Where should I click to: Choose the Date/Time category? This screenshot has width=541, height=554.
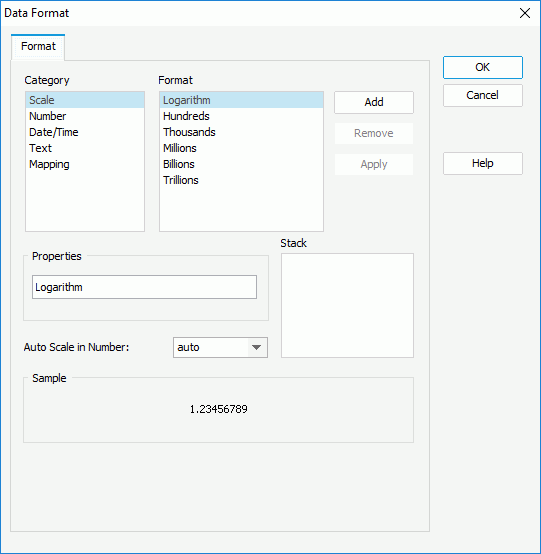tap(85, 132)
